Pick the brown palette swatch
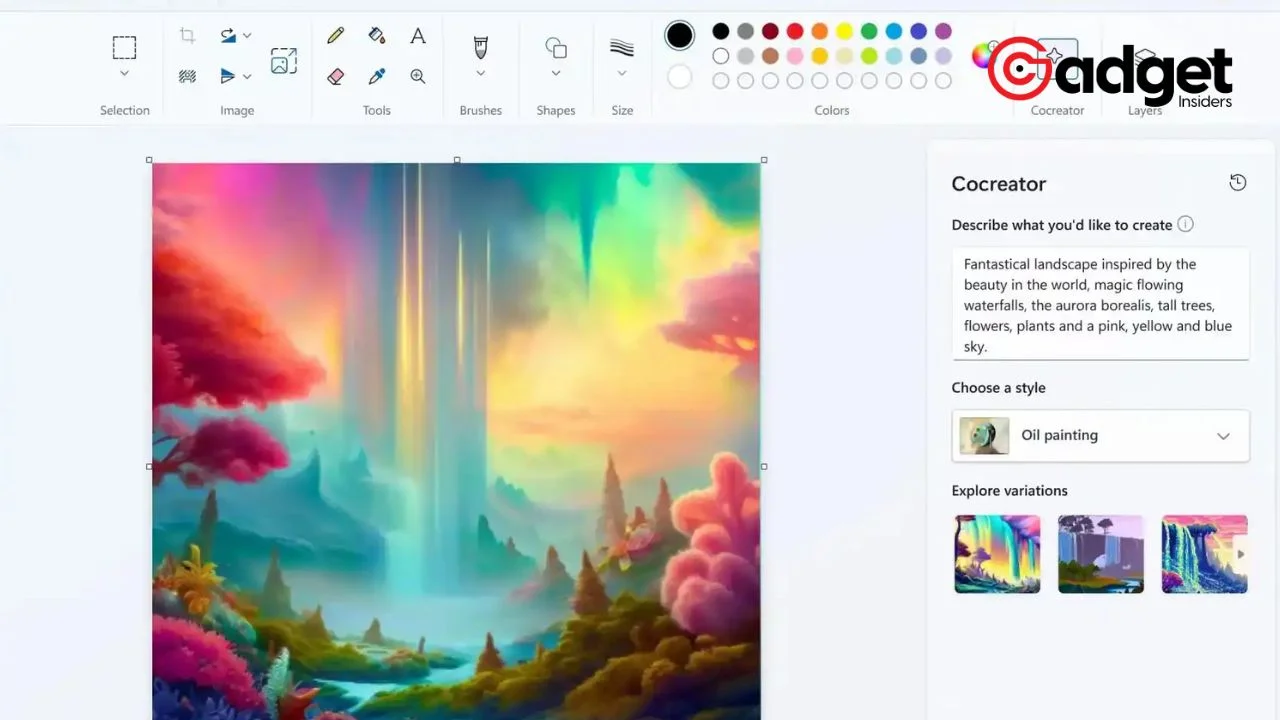This screenshot has width=1280, height=720. point(770,56)
